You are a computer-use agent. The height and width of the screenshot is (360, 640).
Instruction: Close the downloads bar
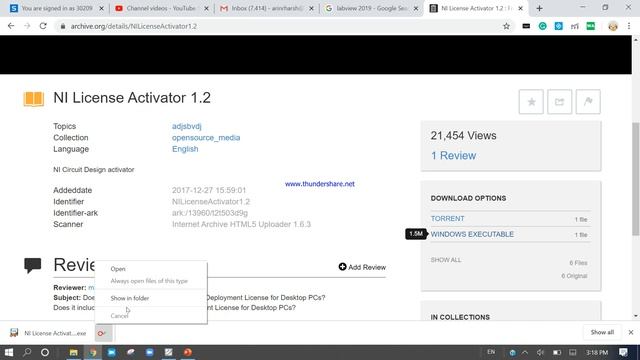coord(631,332)
